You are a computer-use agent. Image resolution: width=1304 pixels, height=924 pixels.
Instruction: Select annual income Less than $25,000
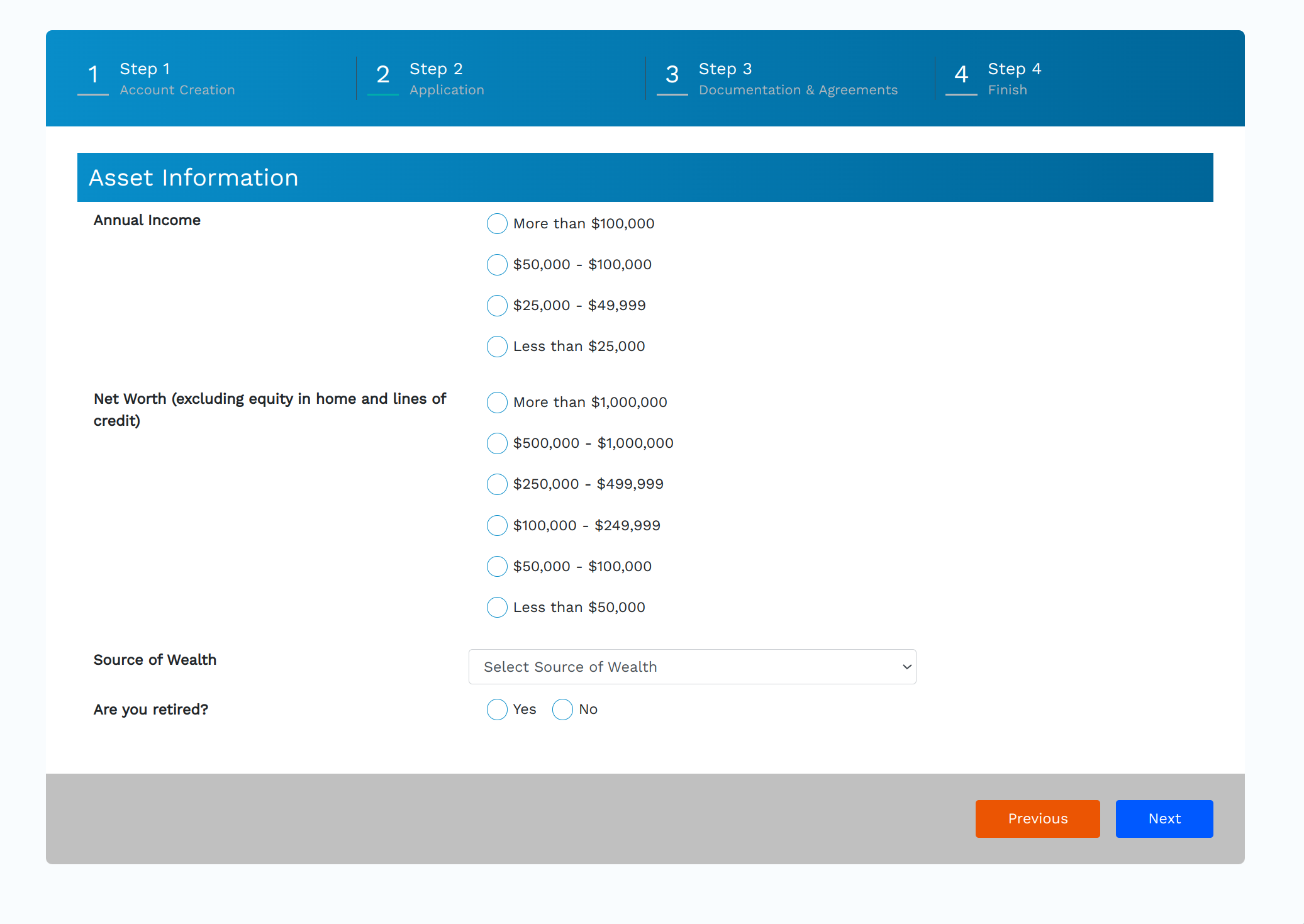pyautogui.click(x=497, y=346)
